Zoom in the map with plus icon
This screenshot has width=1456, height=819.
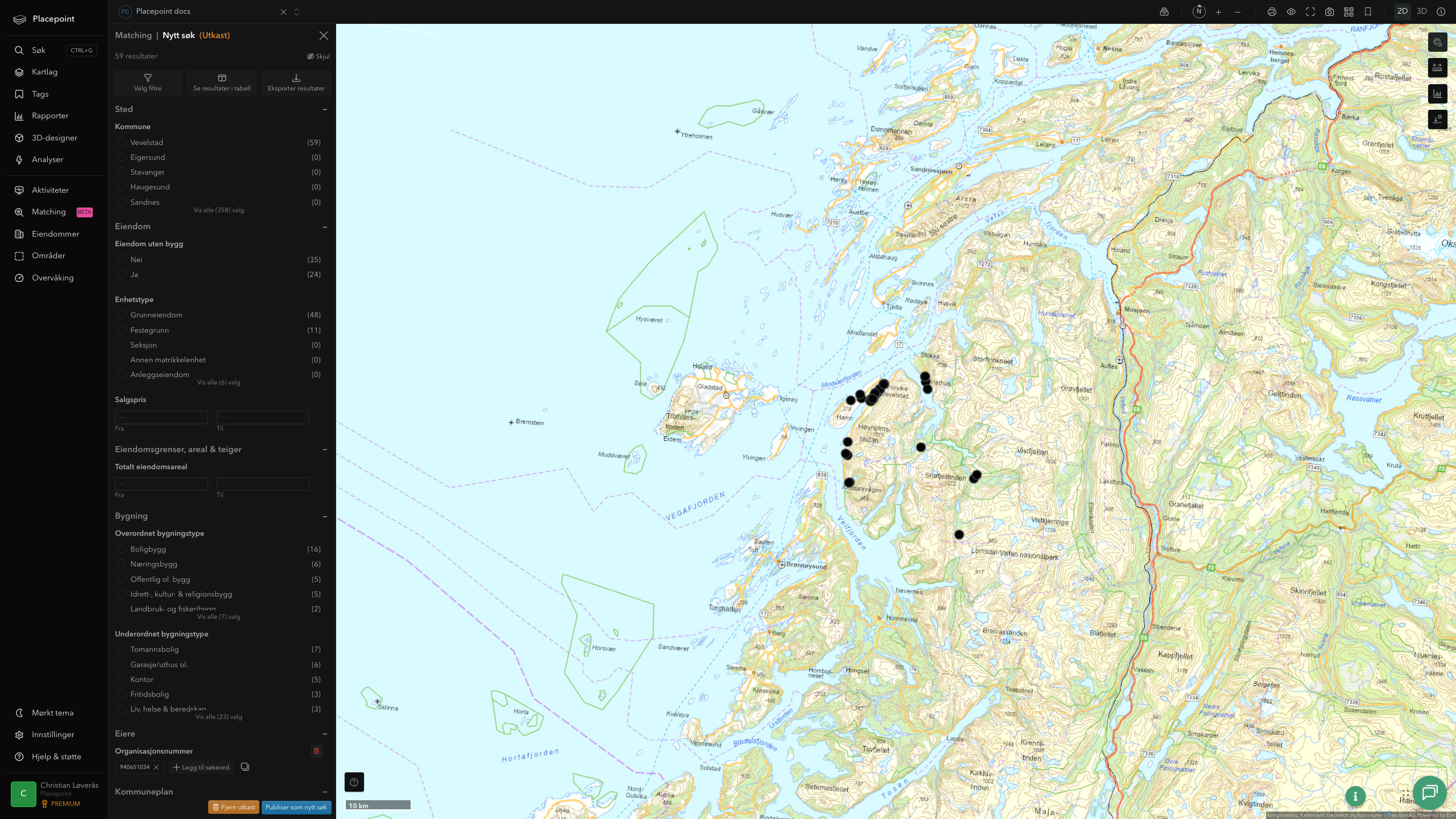click(x=1218, y=12)
